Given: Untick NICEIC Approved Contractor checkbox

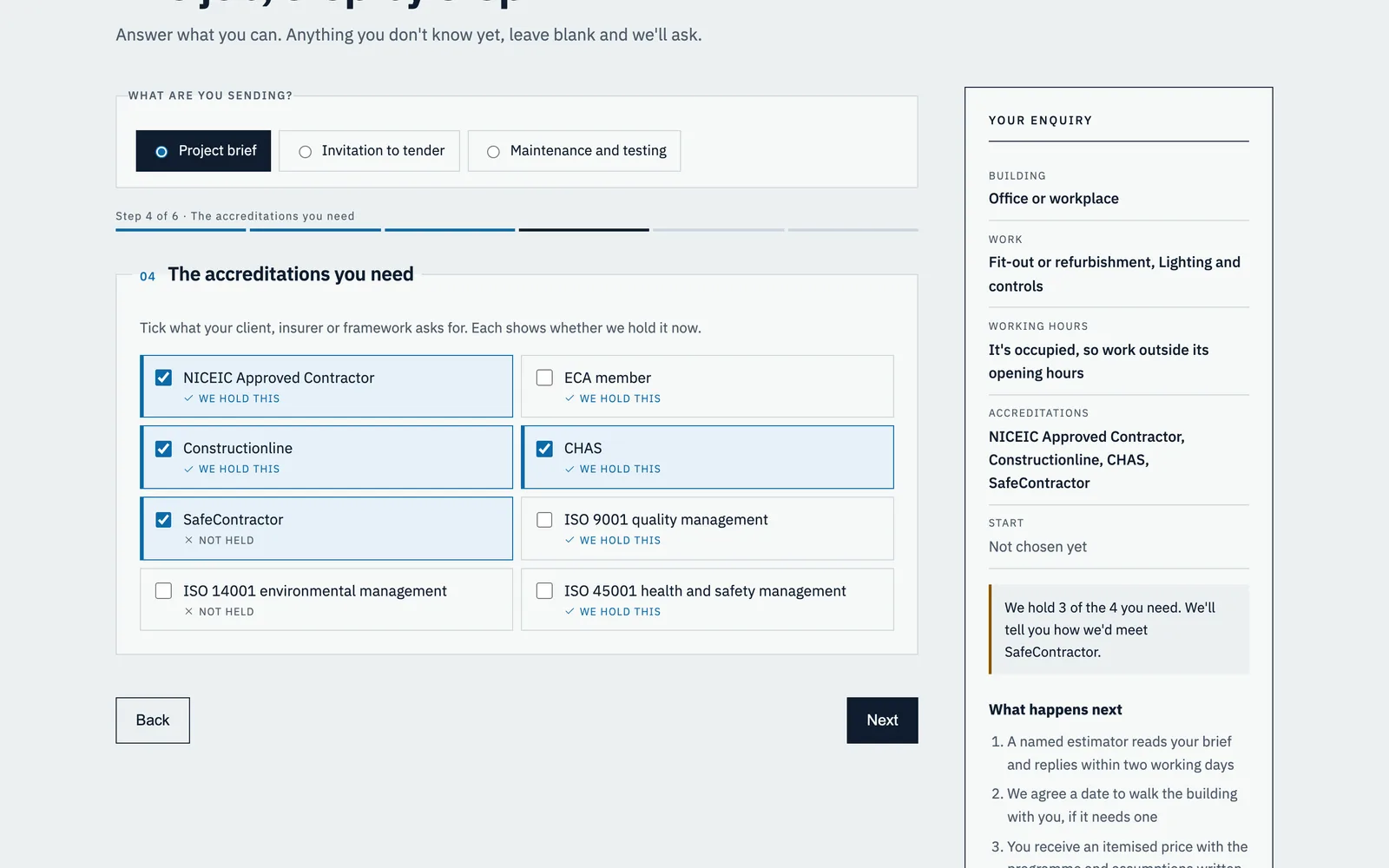Looking at the screenshot, I should tap(163, 378).
